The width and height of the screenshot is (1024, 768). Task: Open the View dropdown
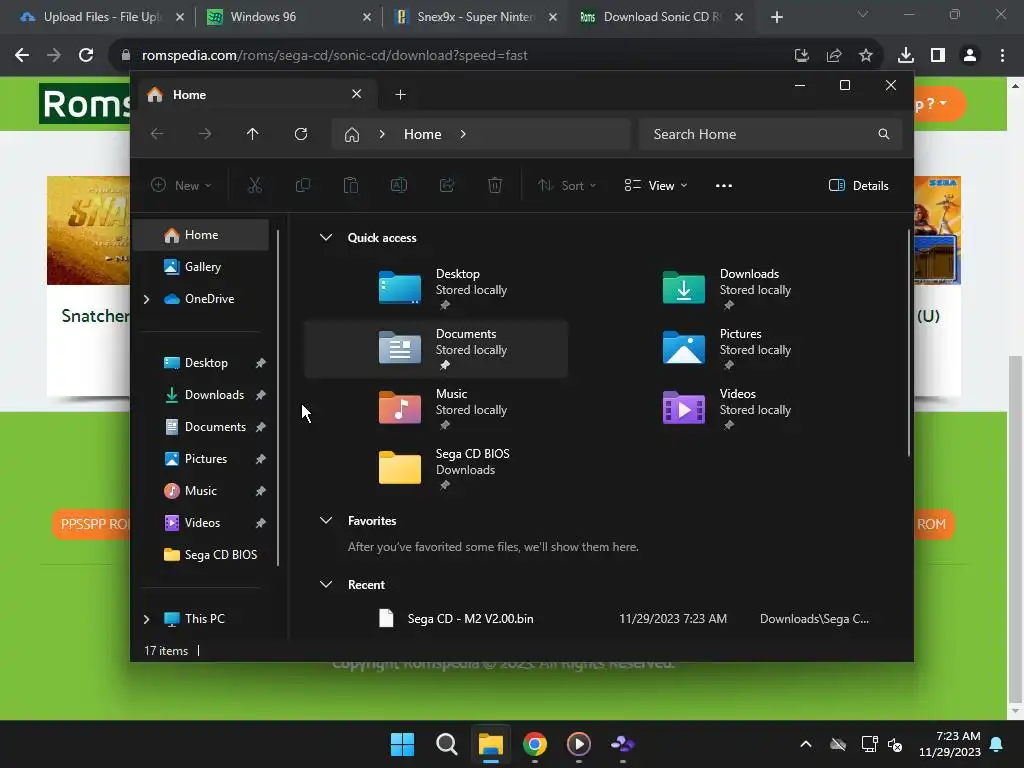[x=656, y=185]
